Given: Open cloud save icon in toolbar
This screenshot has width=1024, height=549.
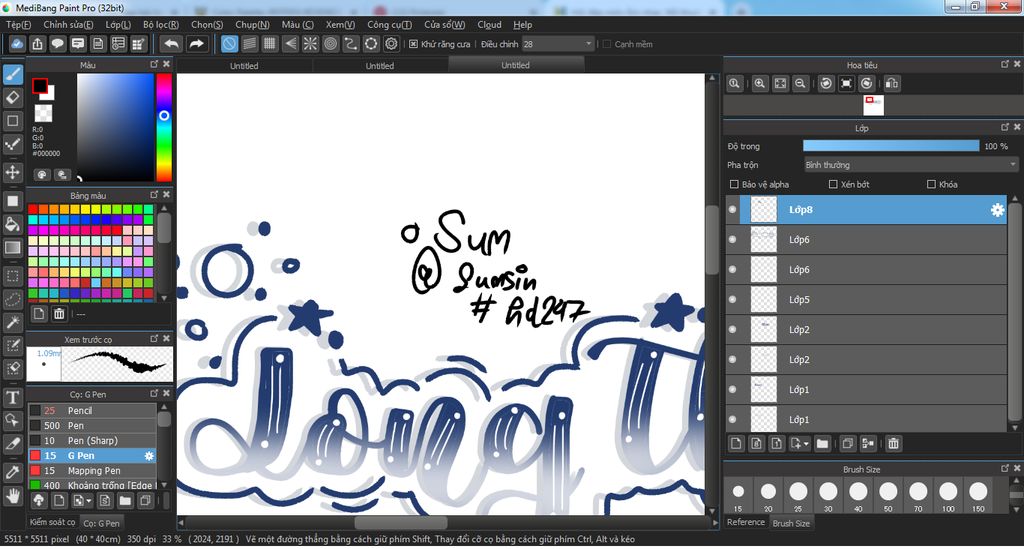Looking at the screenshot, I should pos(17,44).
